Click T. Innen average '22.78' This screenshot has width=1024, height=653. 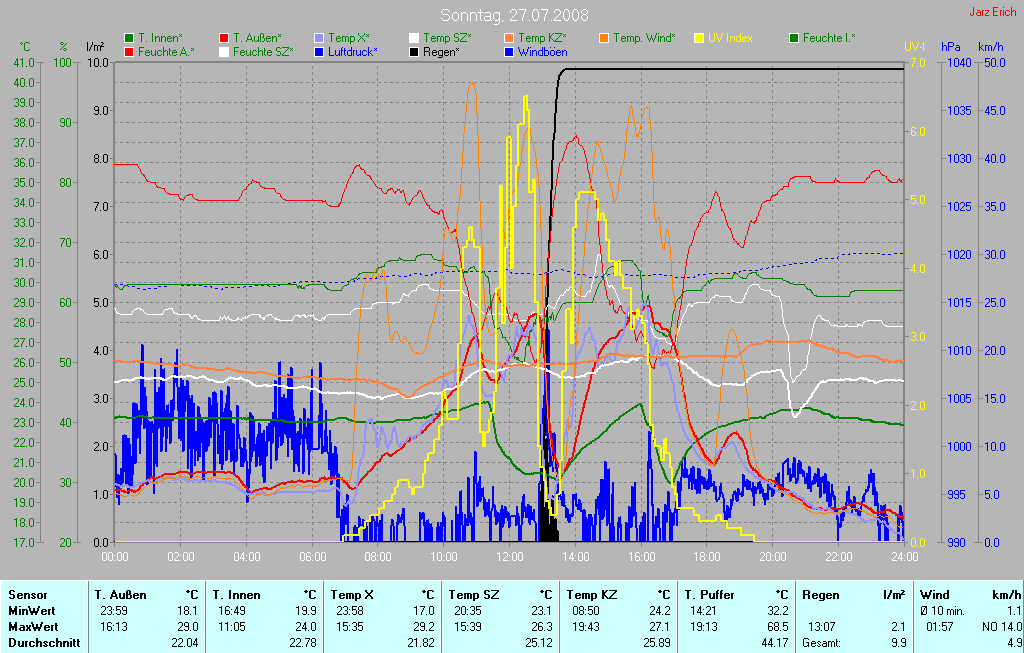coord(303,643)
